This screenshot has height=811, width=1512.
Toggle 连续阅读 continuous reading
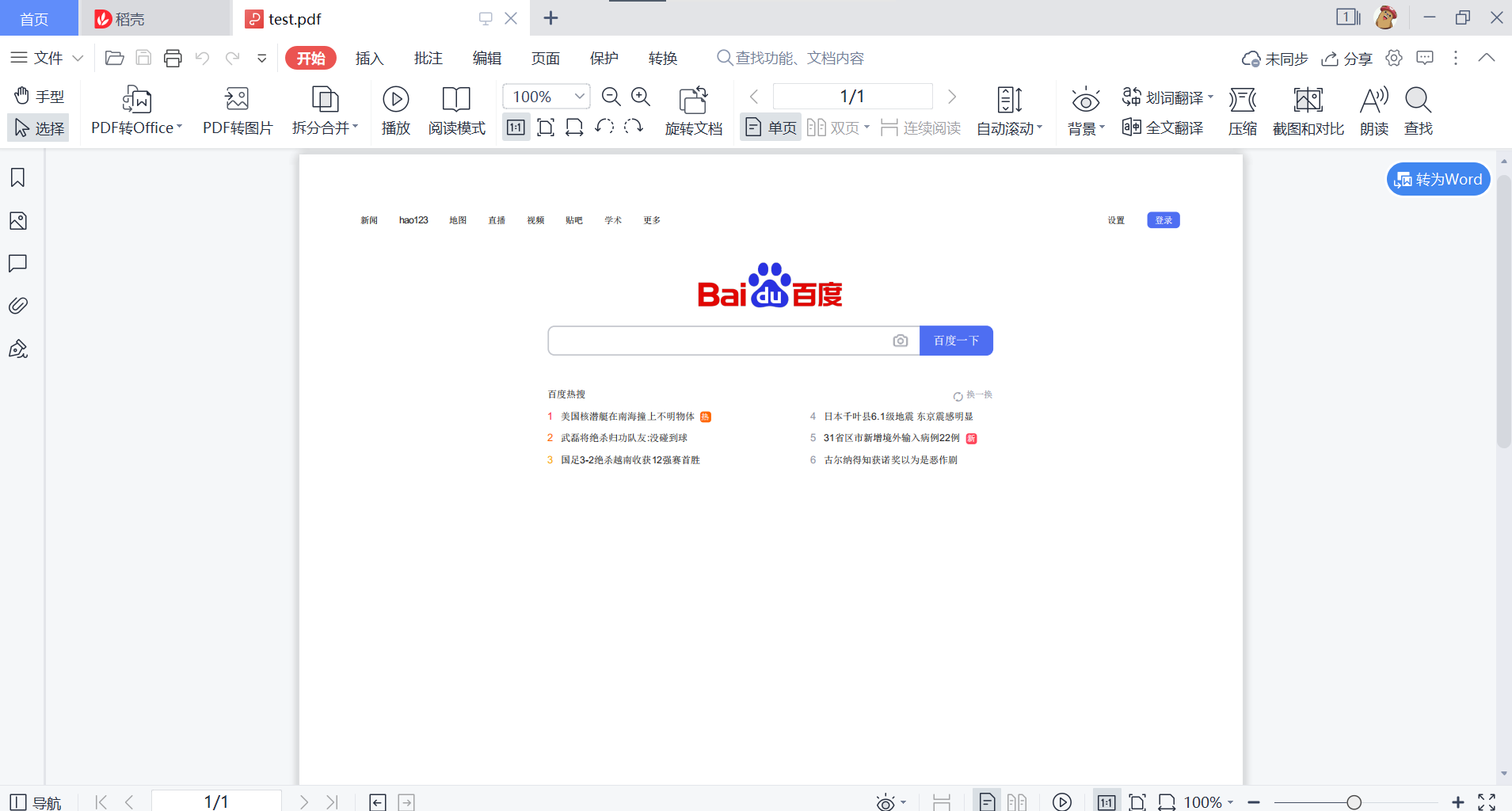pos(920,128)
